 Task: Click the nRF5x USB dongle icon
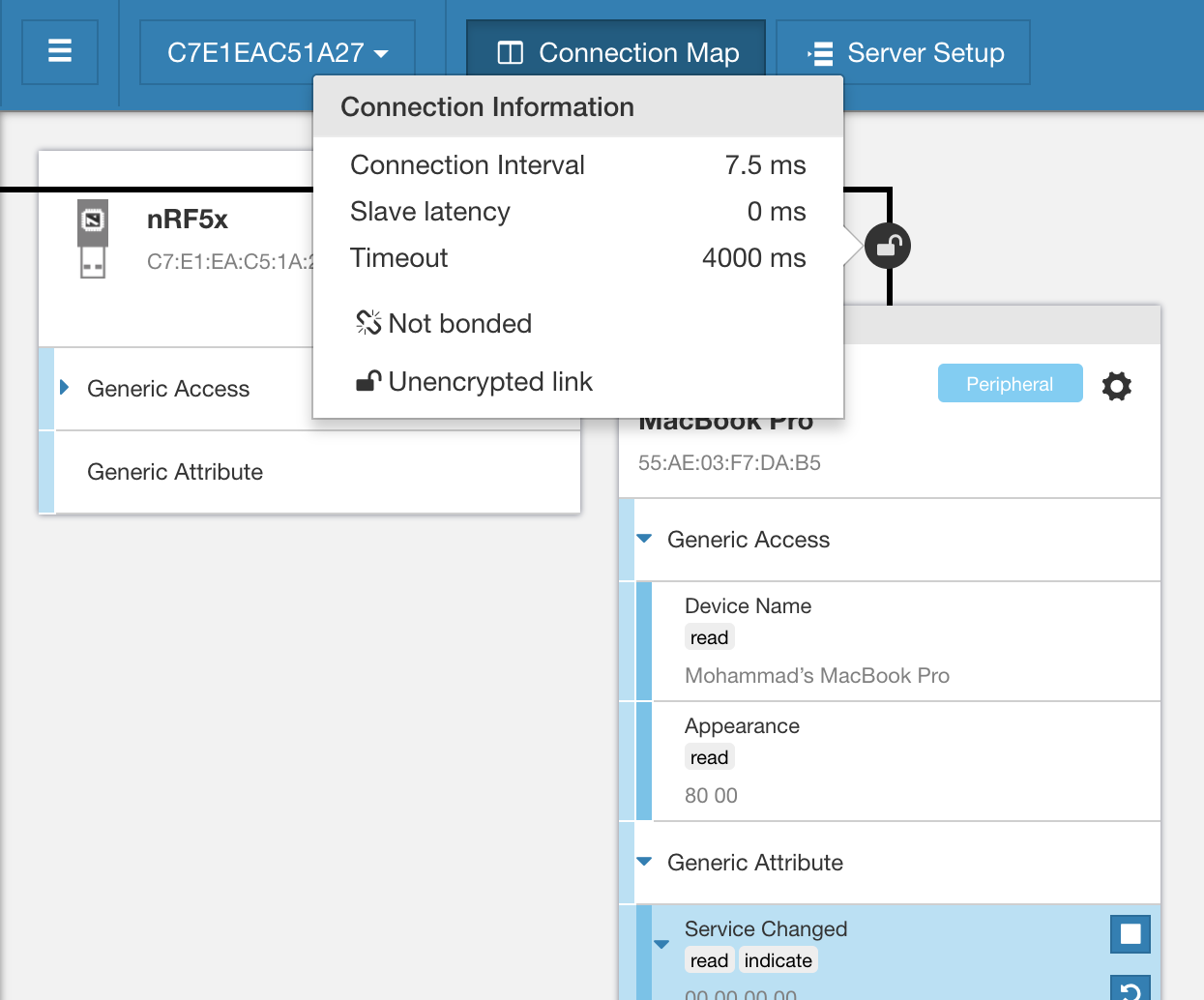[93, 239]
